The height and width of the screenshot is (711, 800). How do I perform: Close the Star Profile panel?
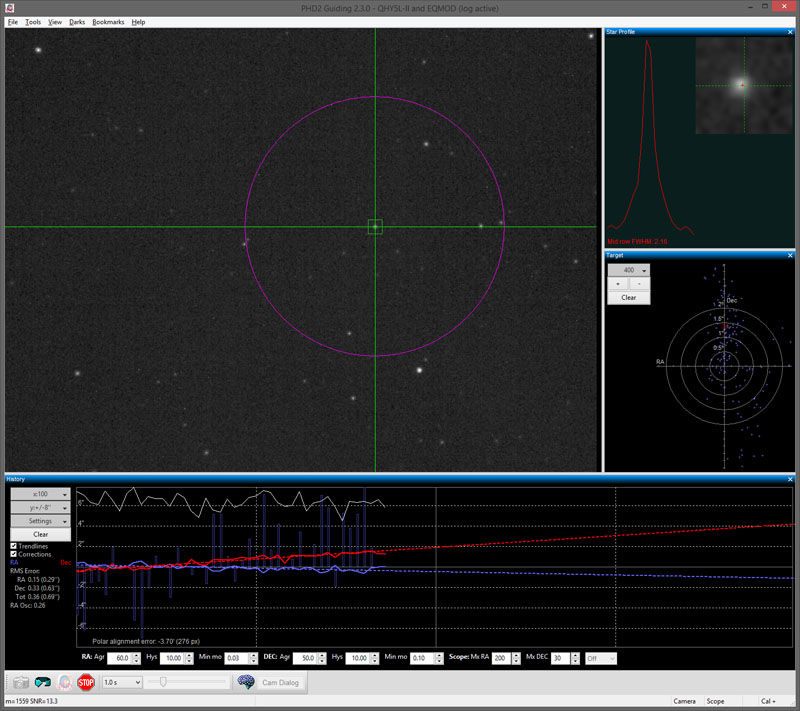(x=790, y=32)
